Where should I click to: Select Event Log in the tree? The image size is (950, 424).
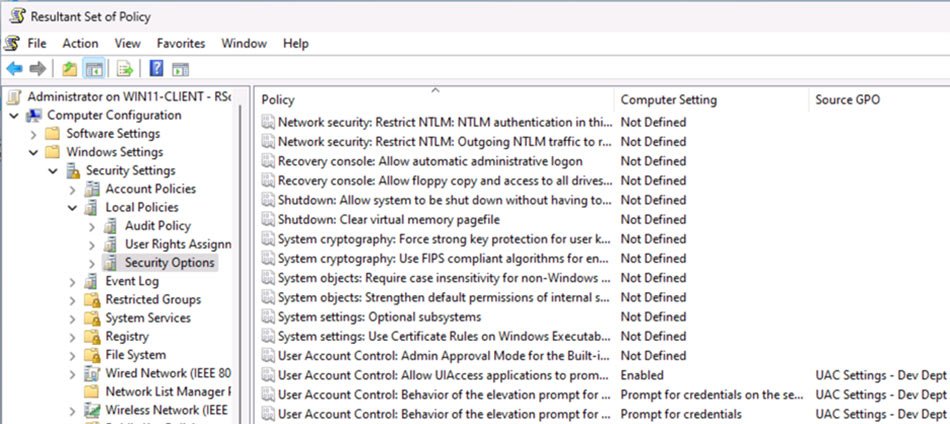coord(132,282)
